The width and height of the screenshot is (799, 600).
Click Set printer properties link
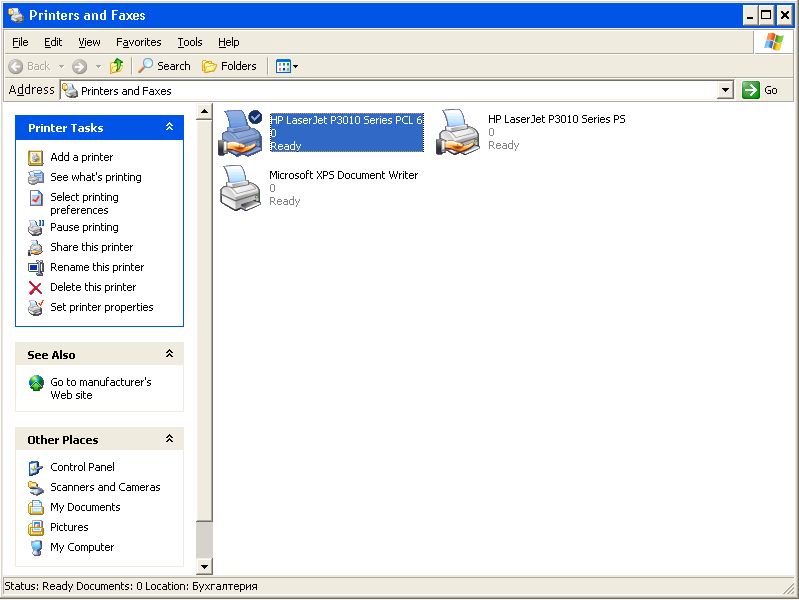102,307
